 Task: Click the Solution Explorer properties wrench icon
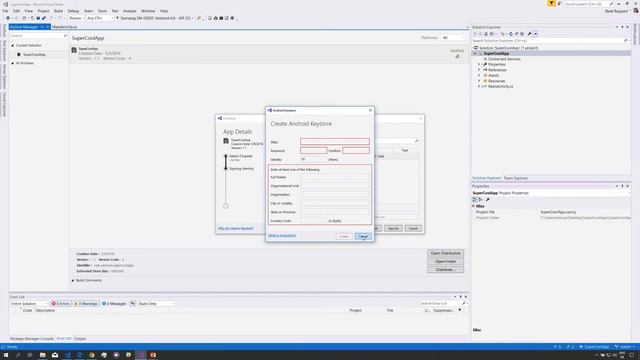529,34
